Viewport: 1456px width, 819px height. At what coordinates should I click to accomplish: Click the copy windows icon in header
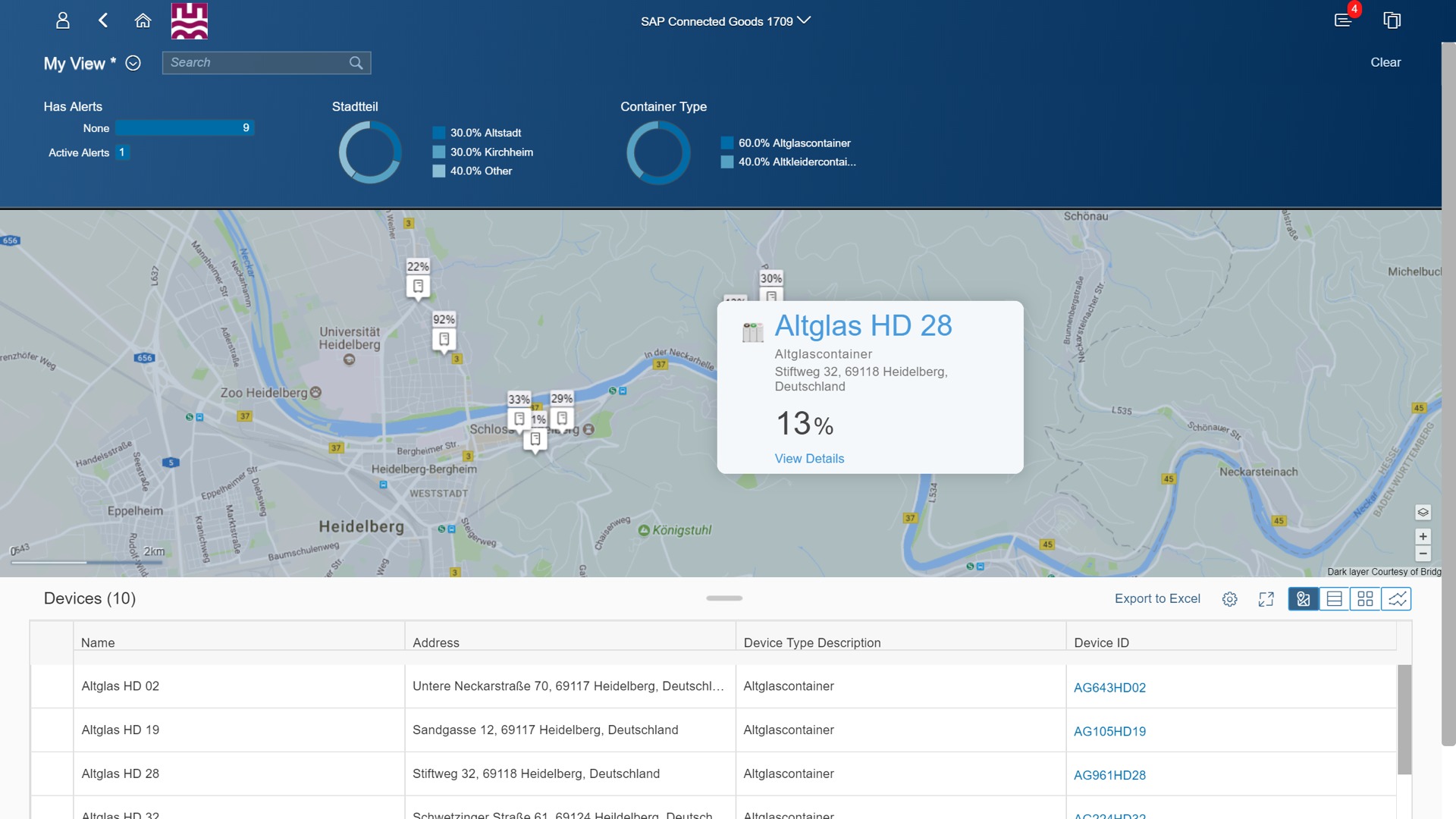[x=1392, y=20]
